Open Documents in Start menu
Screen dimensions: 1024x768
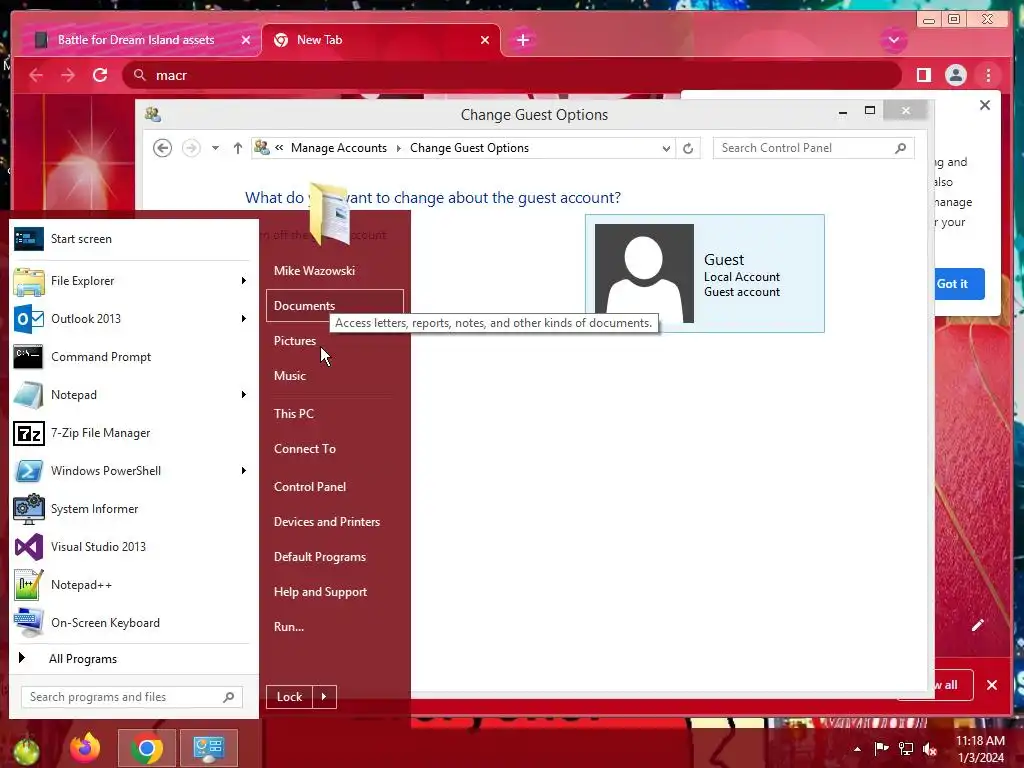click(334, 306)
